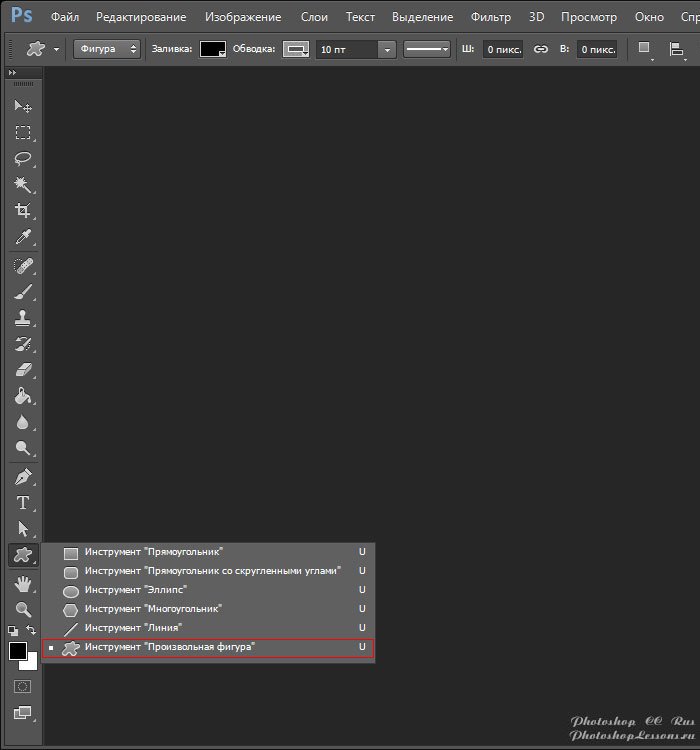Screen dimensions: 700x750
Task: Select the Brush tool
Action: (x=22, y=292)
